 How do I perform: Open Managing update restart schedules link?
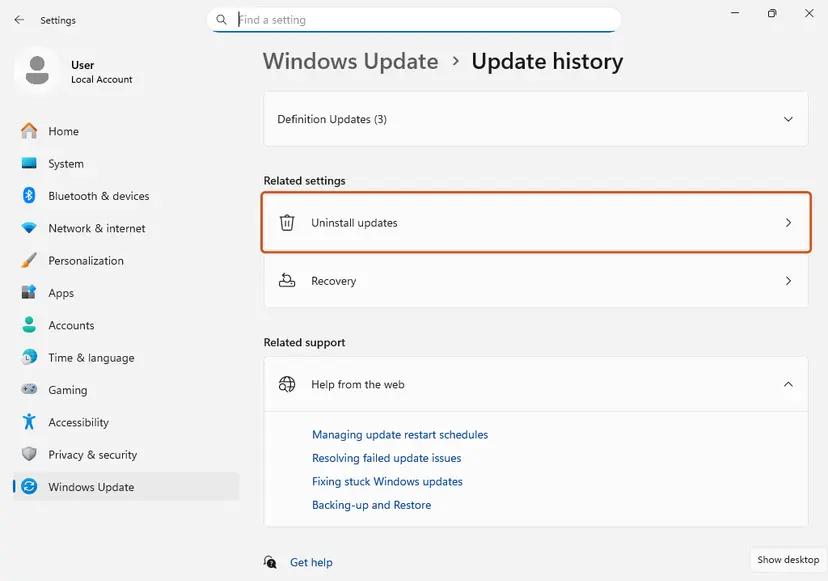coord(400,434)
